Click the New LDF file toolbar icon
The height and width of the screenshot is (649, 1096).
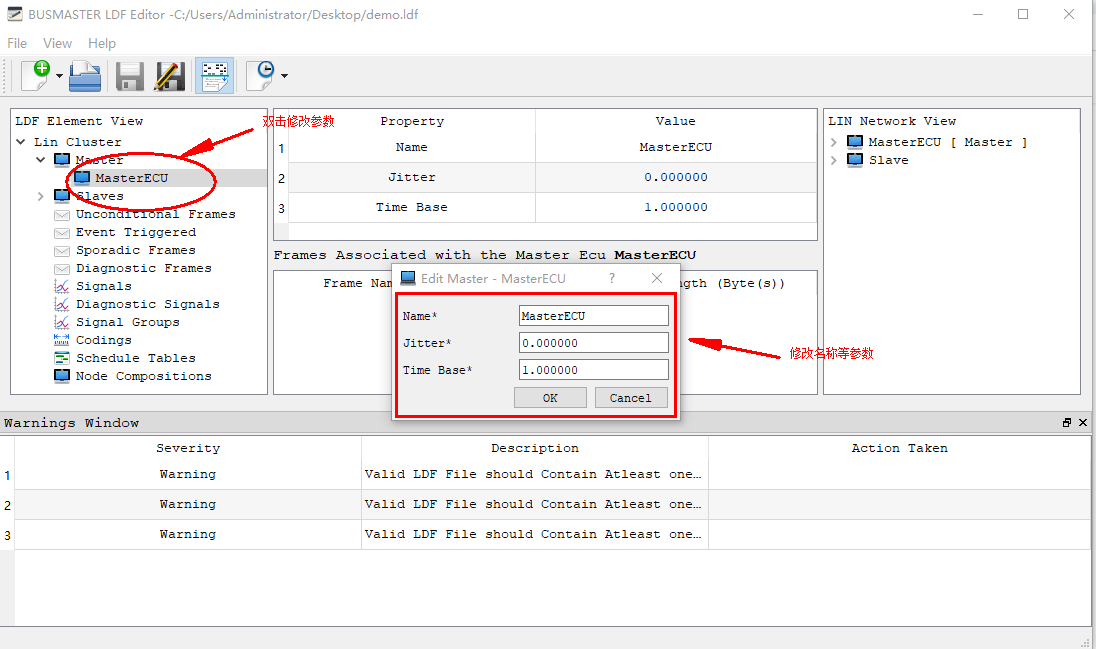click(36, 76)
